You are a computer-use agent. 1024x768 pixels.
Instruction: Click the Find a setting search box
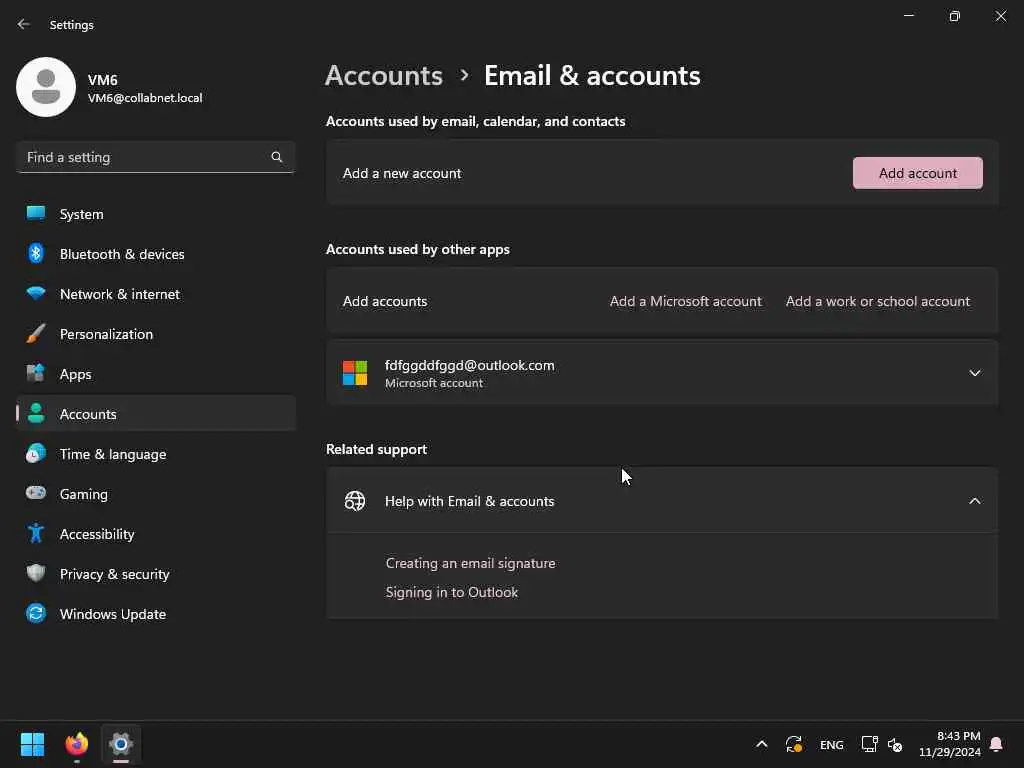click(x=145, y=157)
